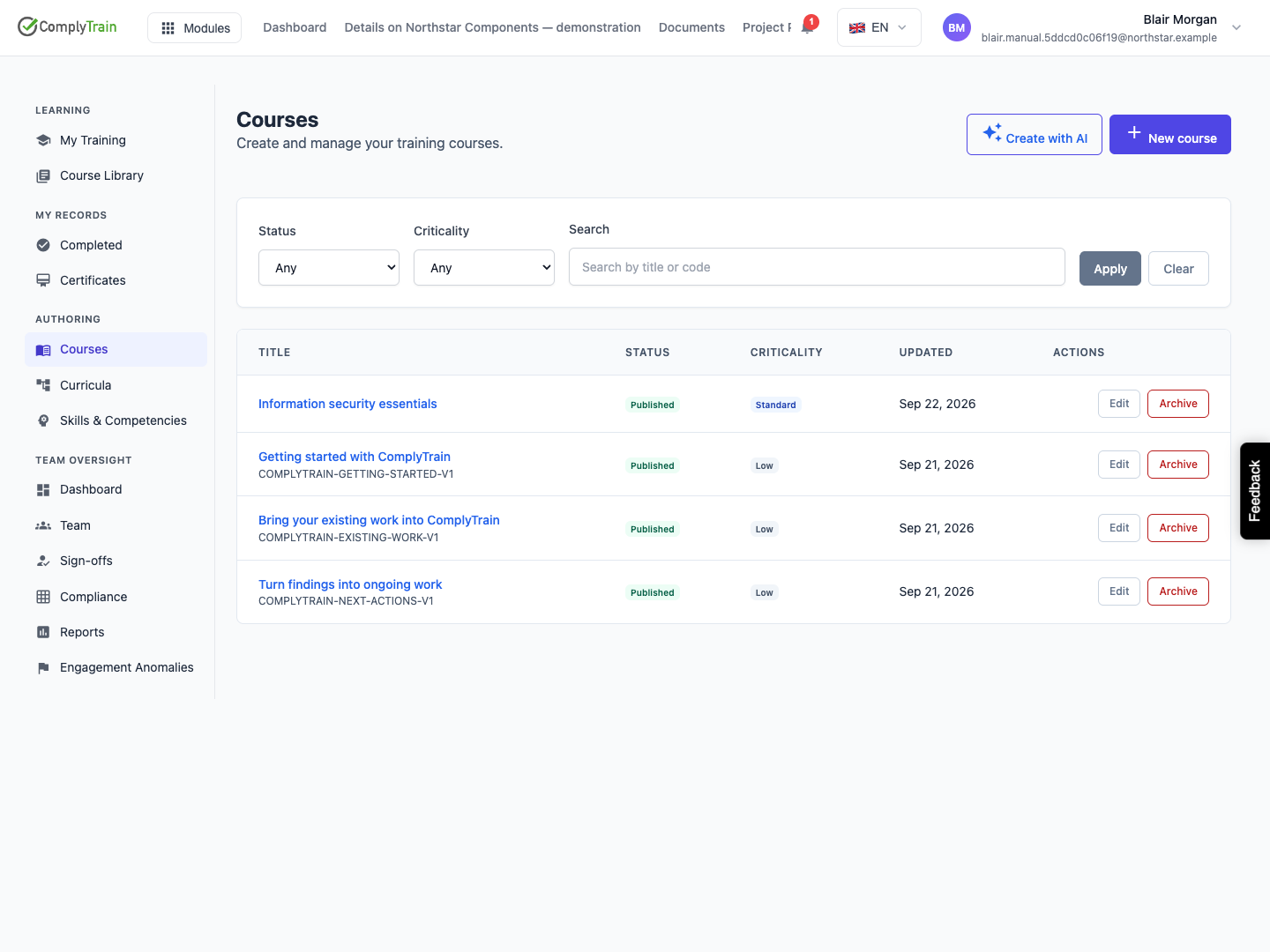
Task: Clear the course filters
Action: [x=1178, y=269]
